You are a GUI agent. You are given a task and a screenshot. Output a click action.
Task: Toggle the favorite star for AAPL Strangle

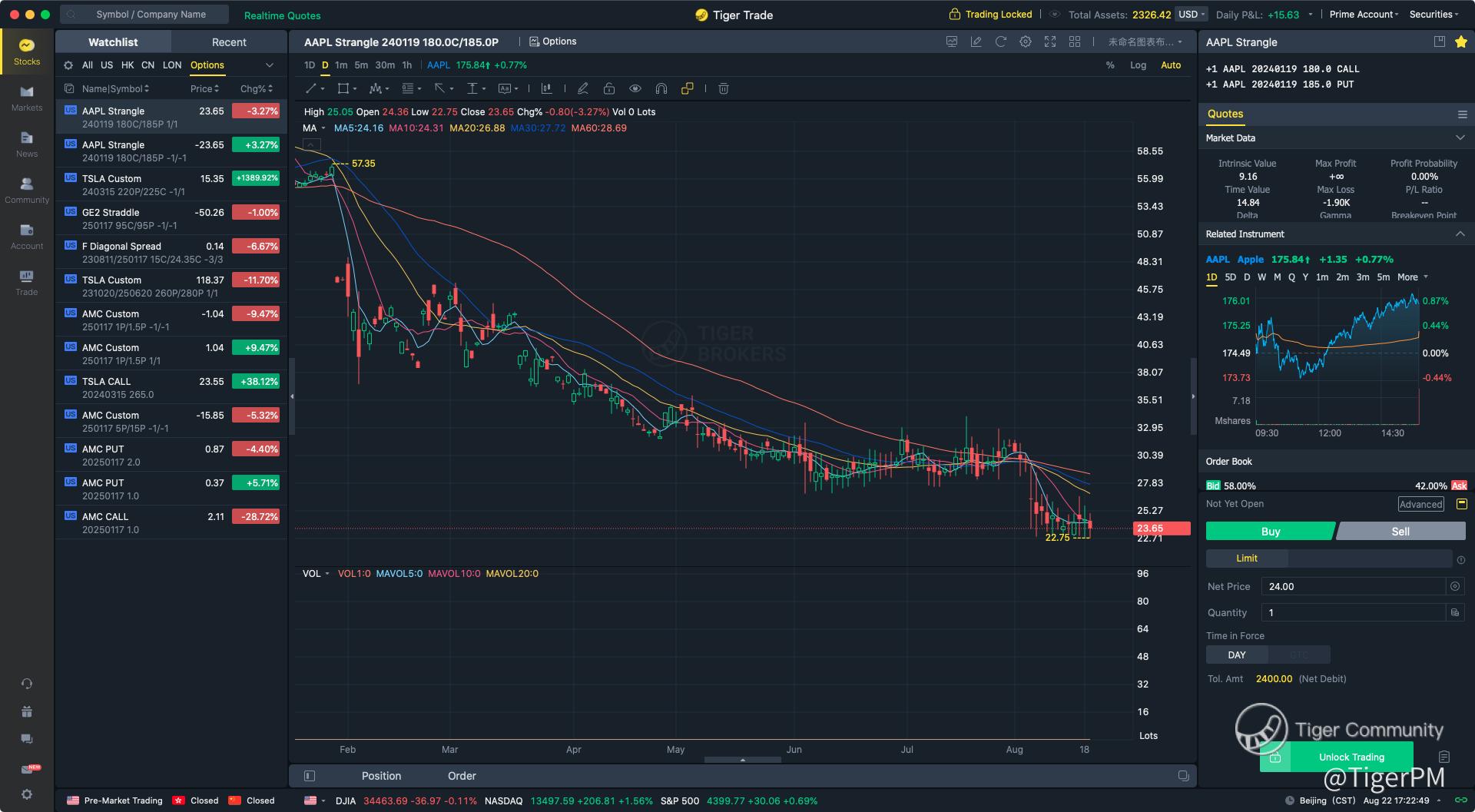click(1460, 42)
